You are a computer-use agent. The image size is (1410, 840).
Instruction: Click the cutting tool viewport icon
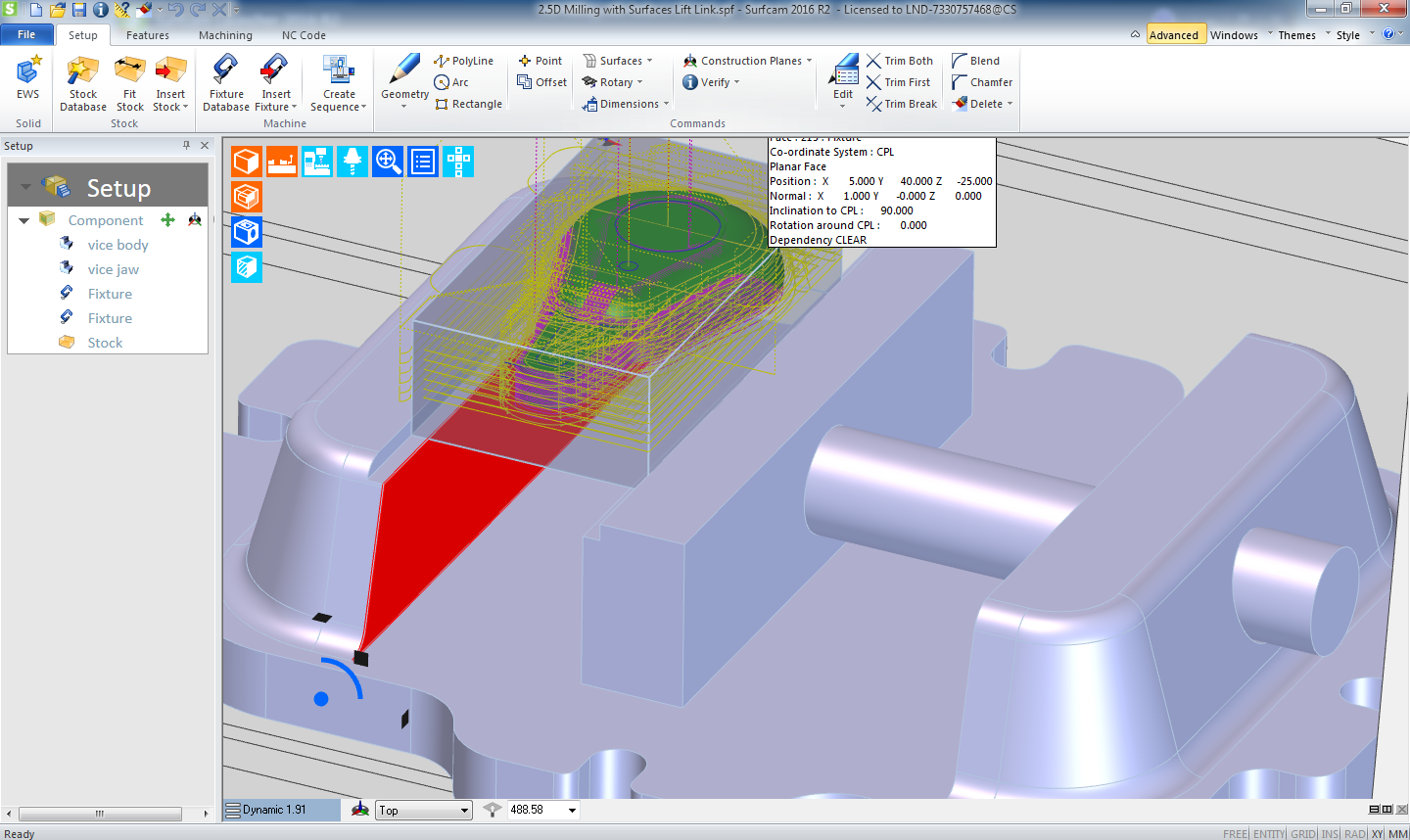[352, 162]
